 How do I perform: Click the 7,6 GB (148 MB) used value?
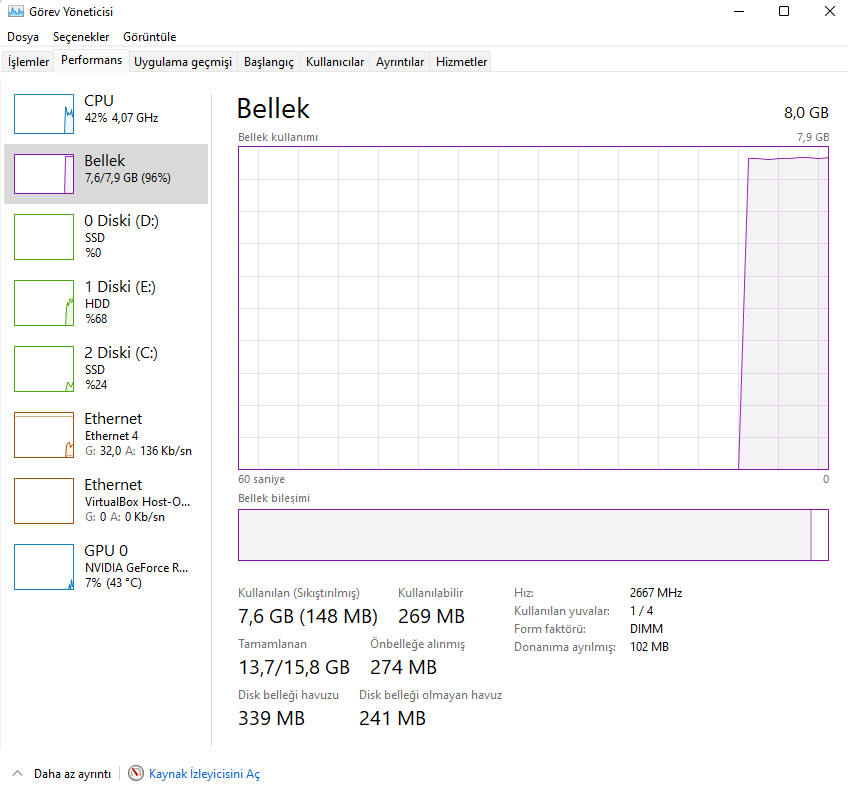click(308, 616)
